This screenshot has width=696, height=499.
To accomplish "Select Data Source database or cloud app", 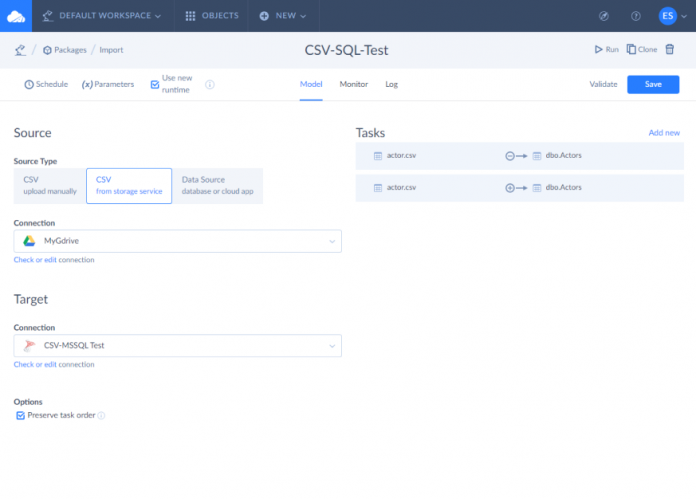I will coord(218,186).
